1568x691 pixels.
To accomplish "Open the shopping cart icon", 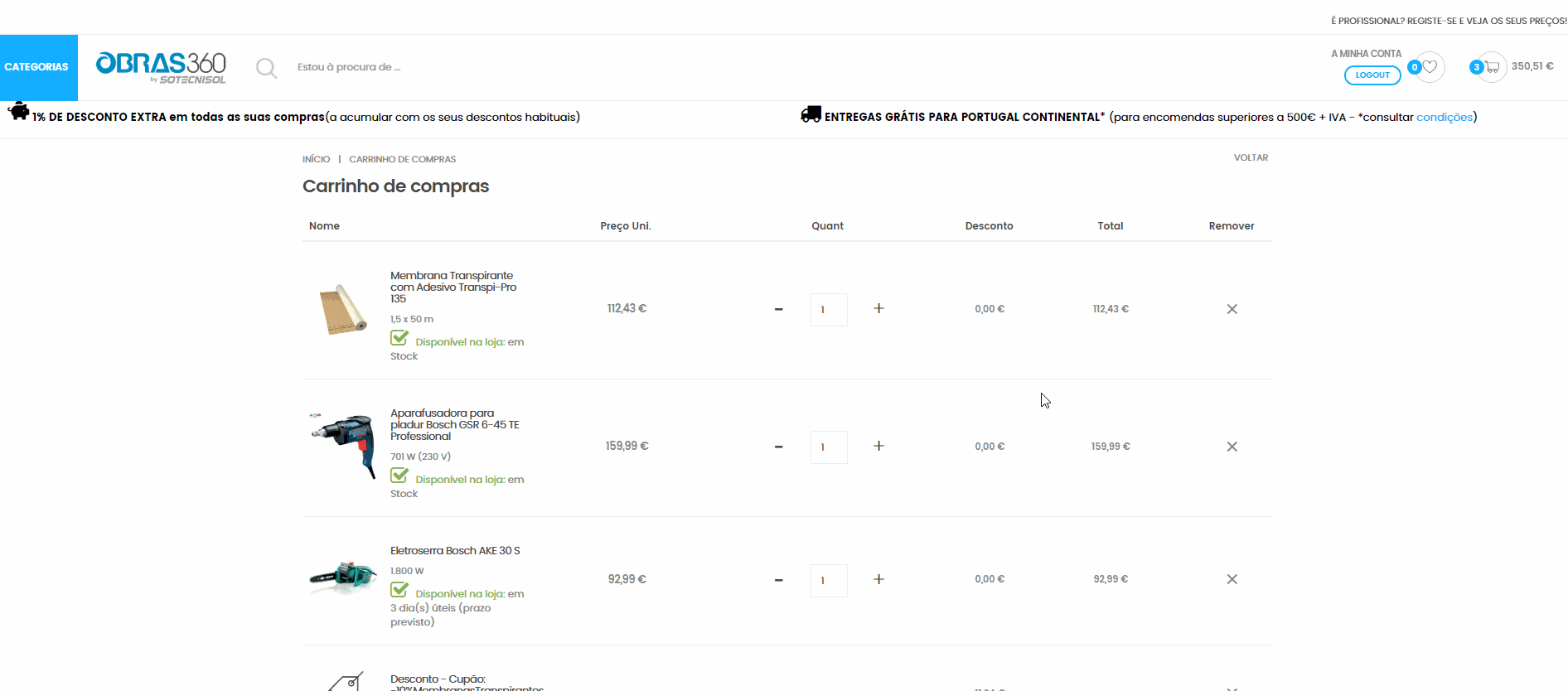I will click(x=1493, y=67).
